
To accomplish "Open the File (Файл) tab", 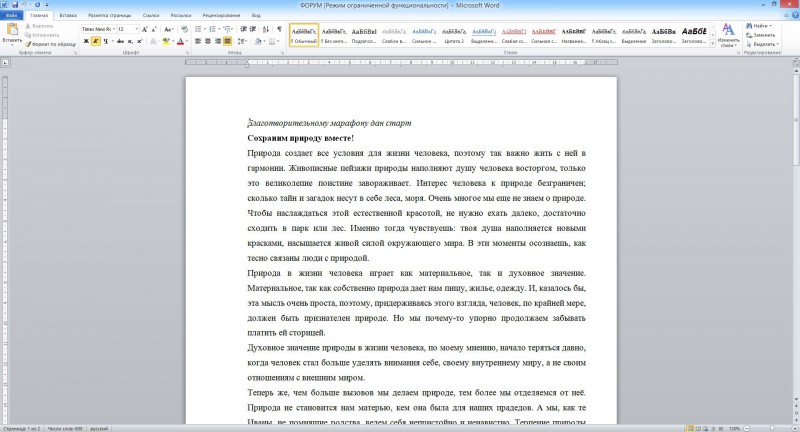I will 12,15.
